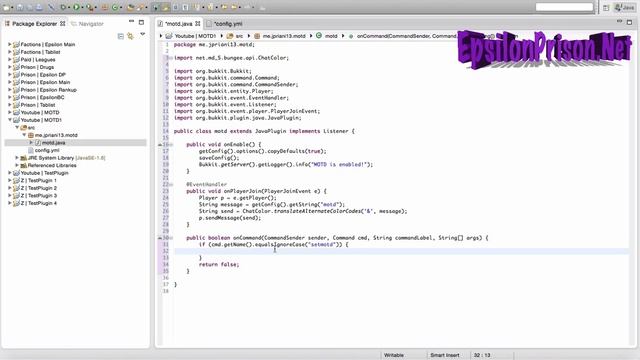Image resolution: width=640 pixels, height=360 pixels.
Task: Click the Print toolbar icon
Action: point(39,7)
